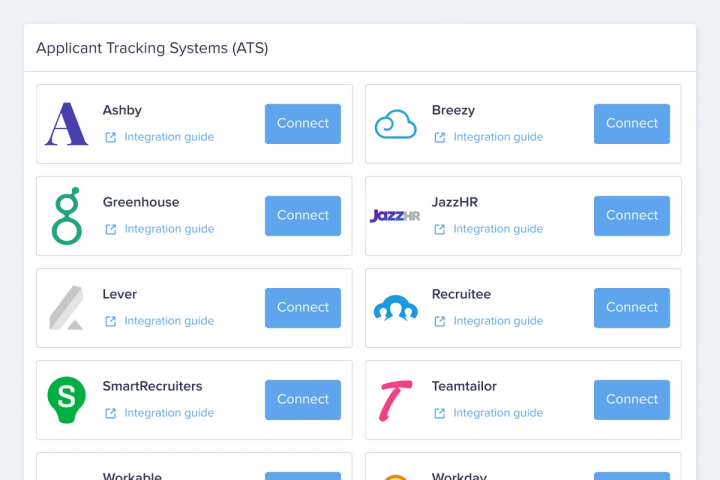Image resolution: width=720 pixels, height=480 pixels.
Task: Open Ashby Integration guide link
Action: point(169,137)
